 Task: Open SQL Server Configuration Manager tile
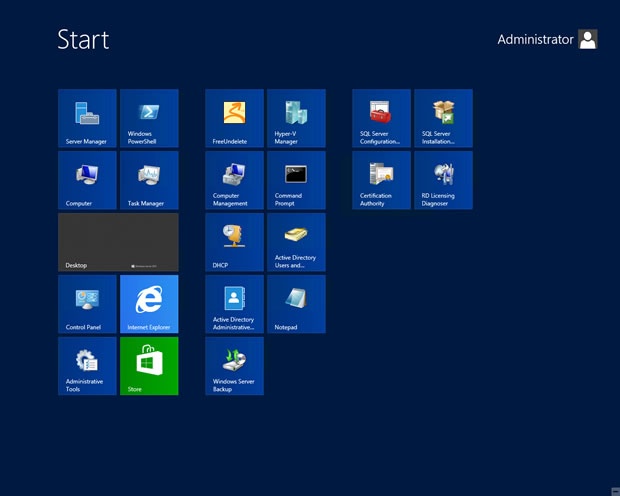point(382,118)
